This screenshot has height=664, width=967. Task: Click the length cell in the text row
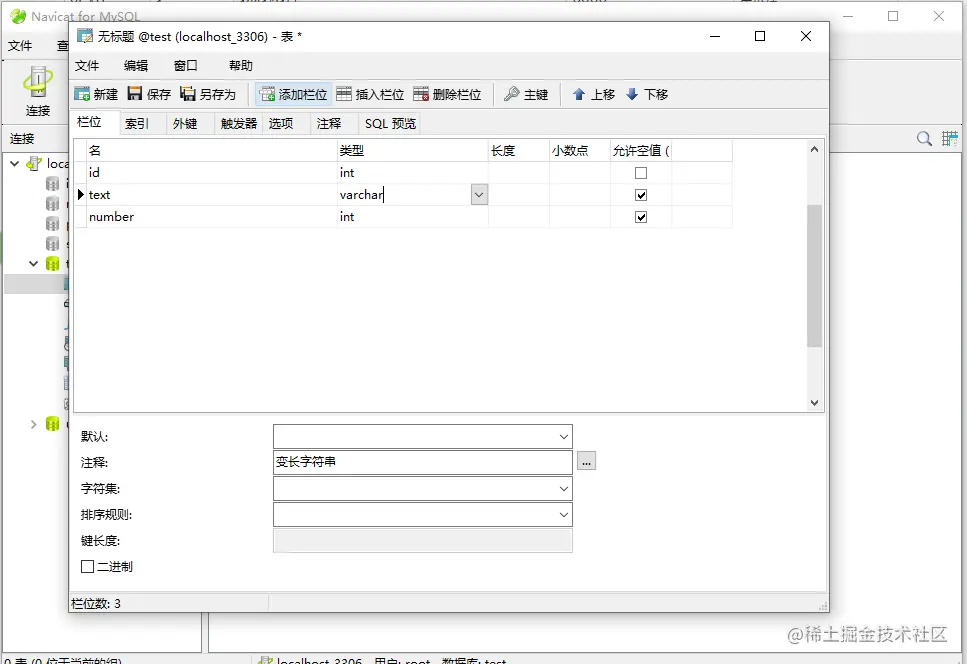[519, 195]
